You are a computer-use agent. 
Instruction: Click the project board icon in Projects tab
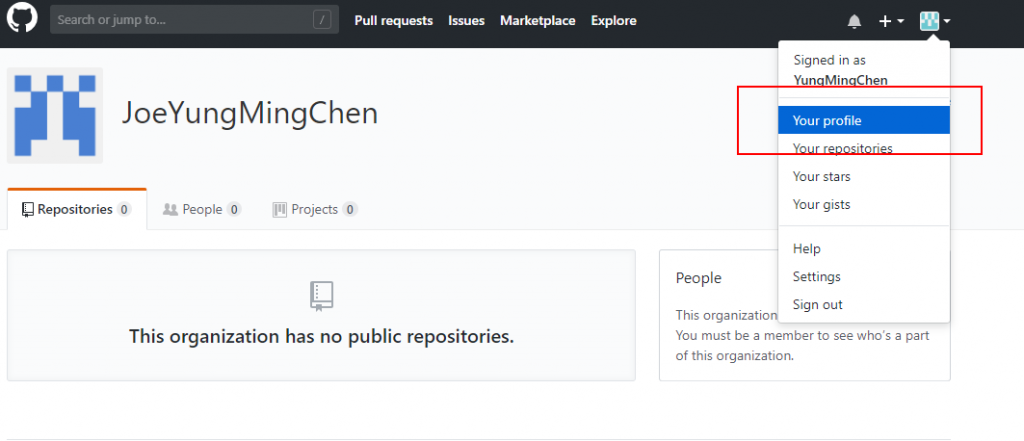tap(280, 210)
